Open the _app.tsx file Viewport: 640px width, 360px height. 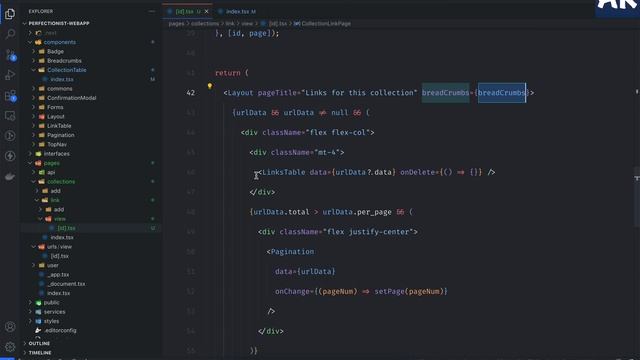pos(58,275)
